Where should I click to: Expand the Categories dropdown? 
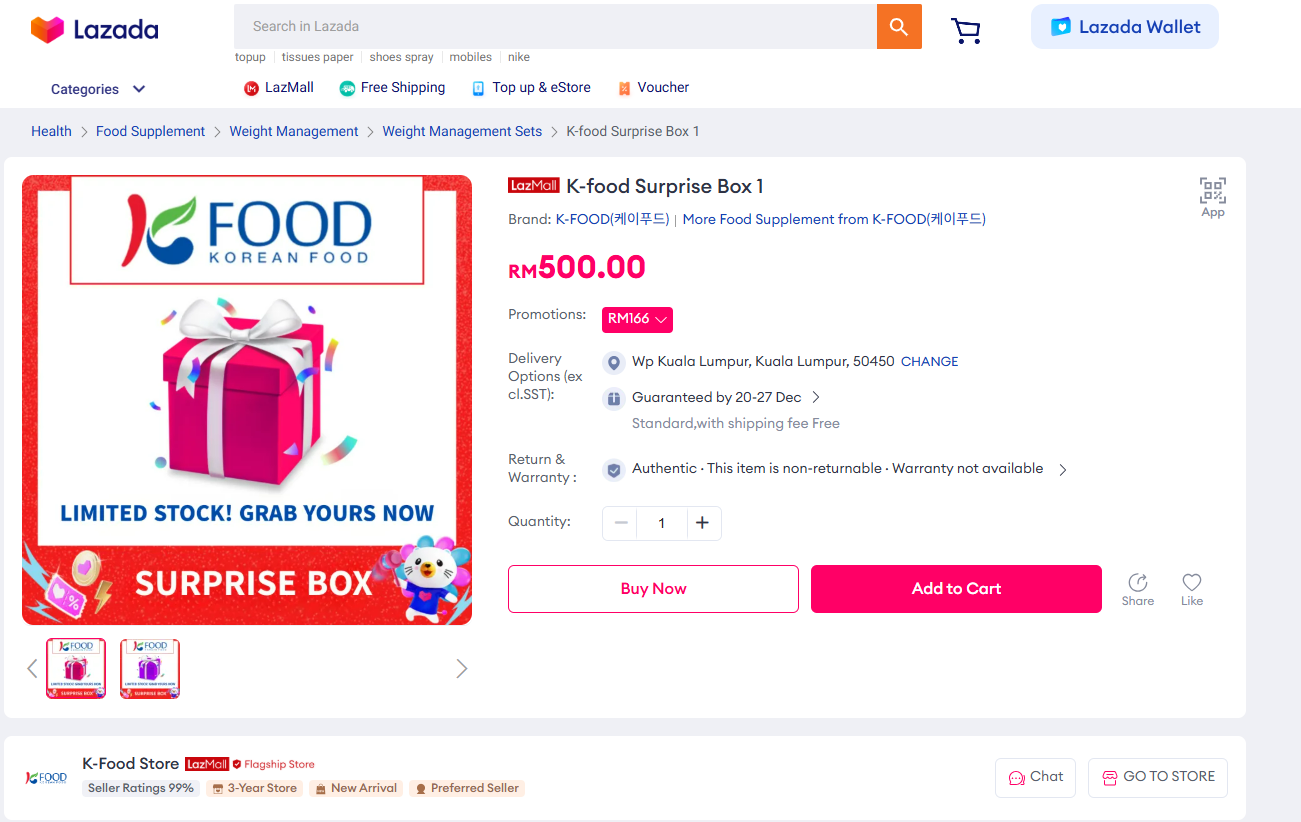pyautogui.click(x=98, y=89)
